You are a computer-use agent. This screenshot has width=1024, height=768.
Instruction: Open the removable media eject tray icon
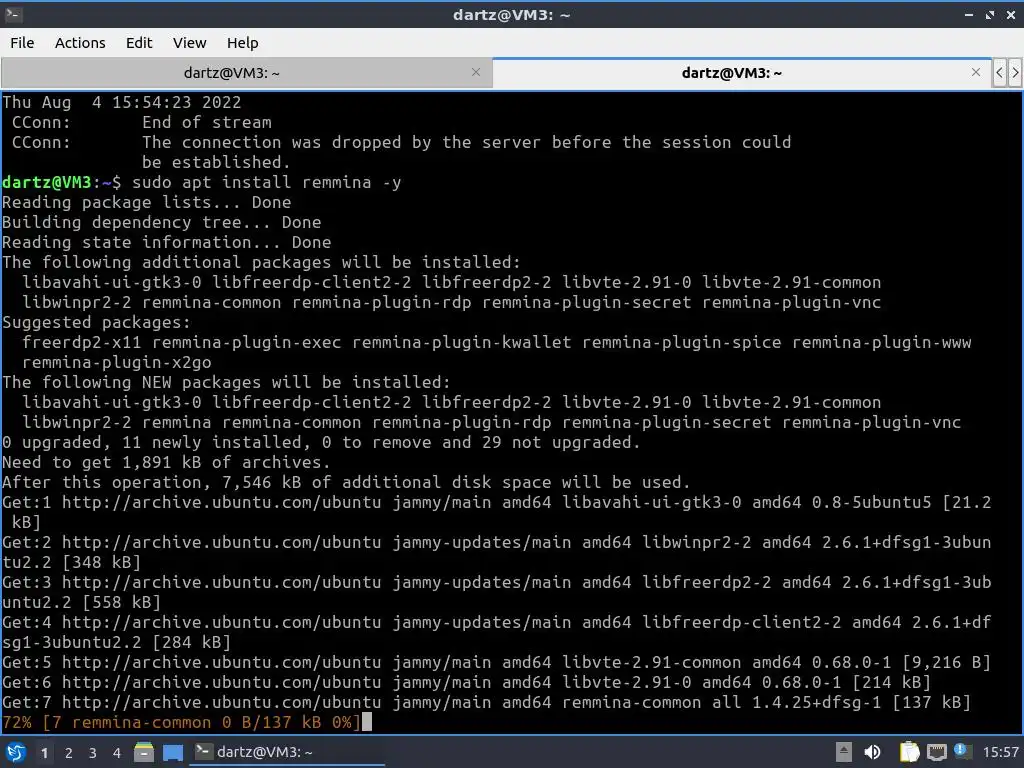click(x=844, y=752)
